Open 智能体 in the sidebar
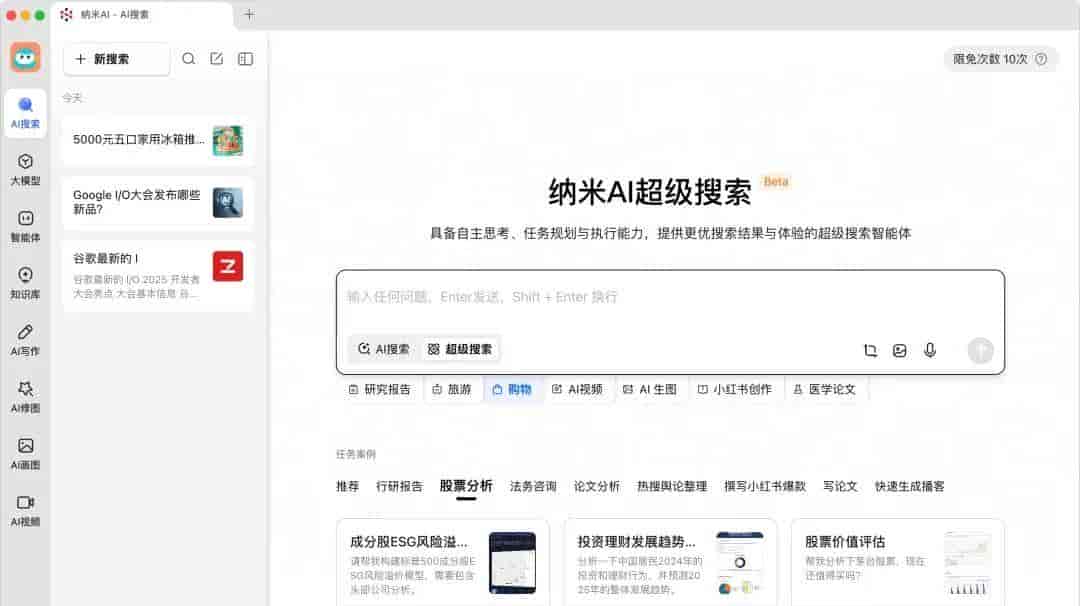 click(x=25, y=227)
